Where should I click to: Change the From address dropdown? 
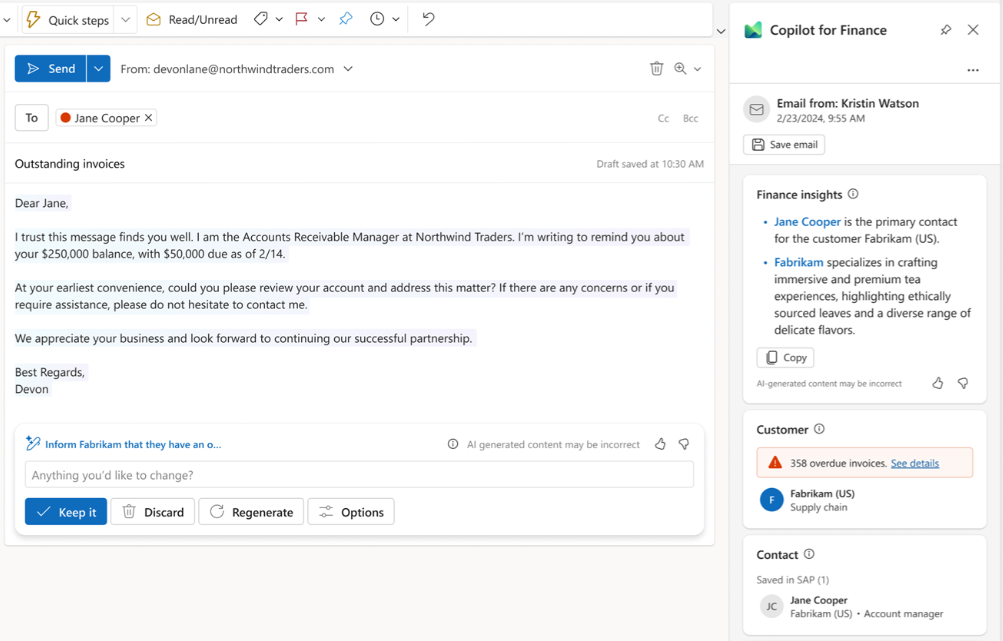[x=348, y=68]
